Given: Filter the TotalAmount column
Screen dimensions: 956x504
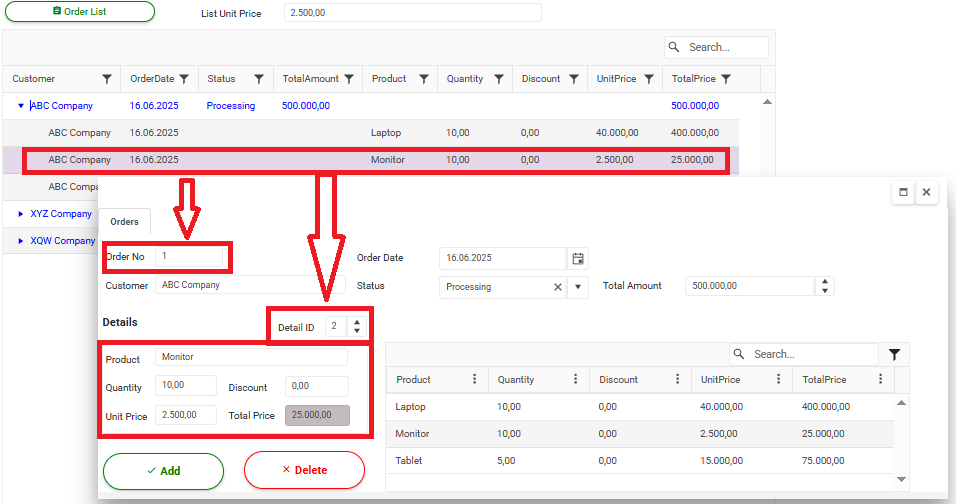Looking at the screenshot, I should click(x=349, y=79).
